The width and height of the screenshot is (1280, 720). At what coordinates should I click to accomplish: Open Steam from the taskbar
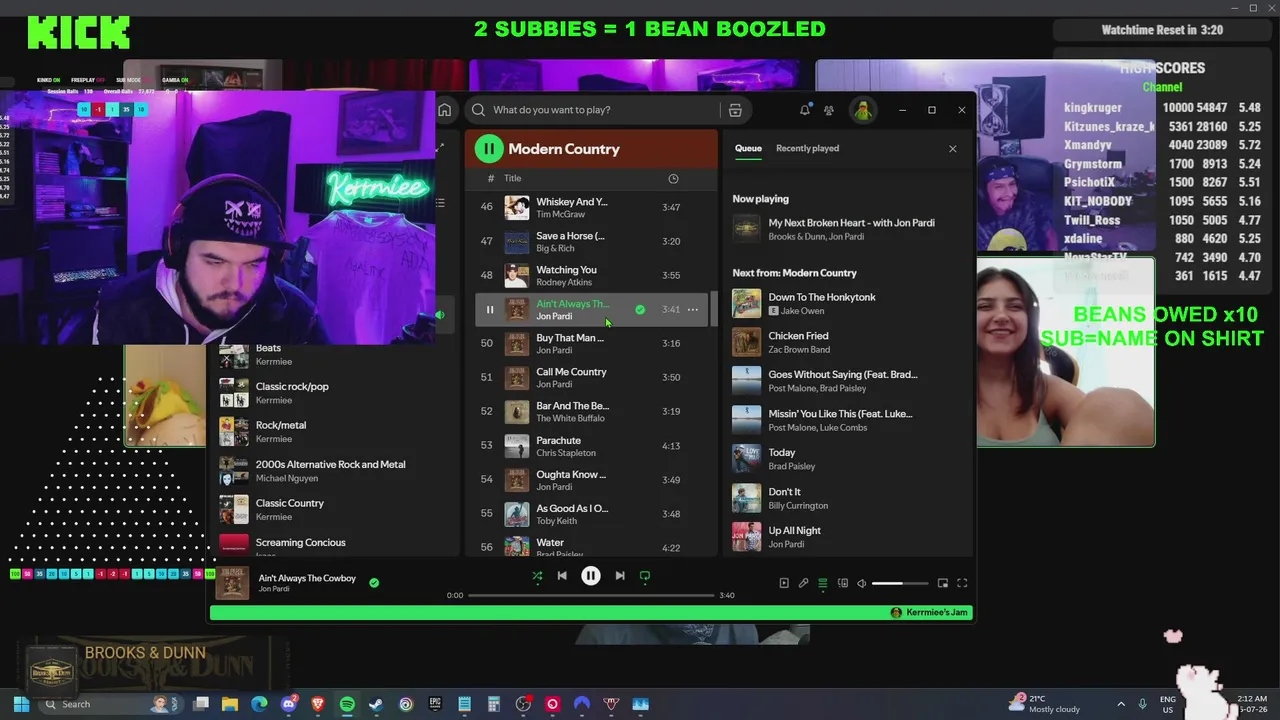point(376,704)
